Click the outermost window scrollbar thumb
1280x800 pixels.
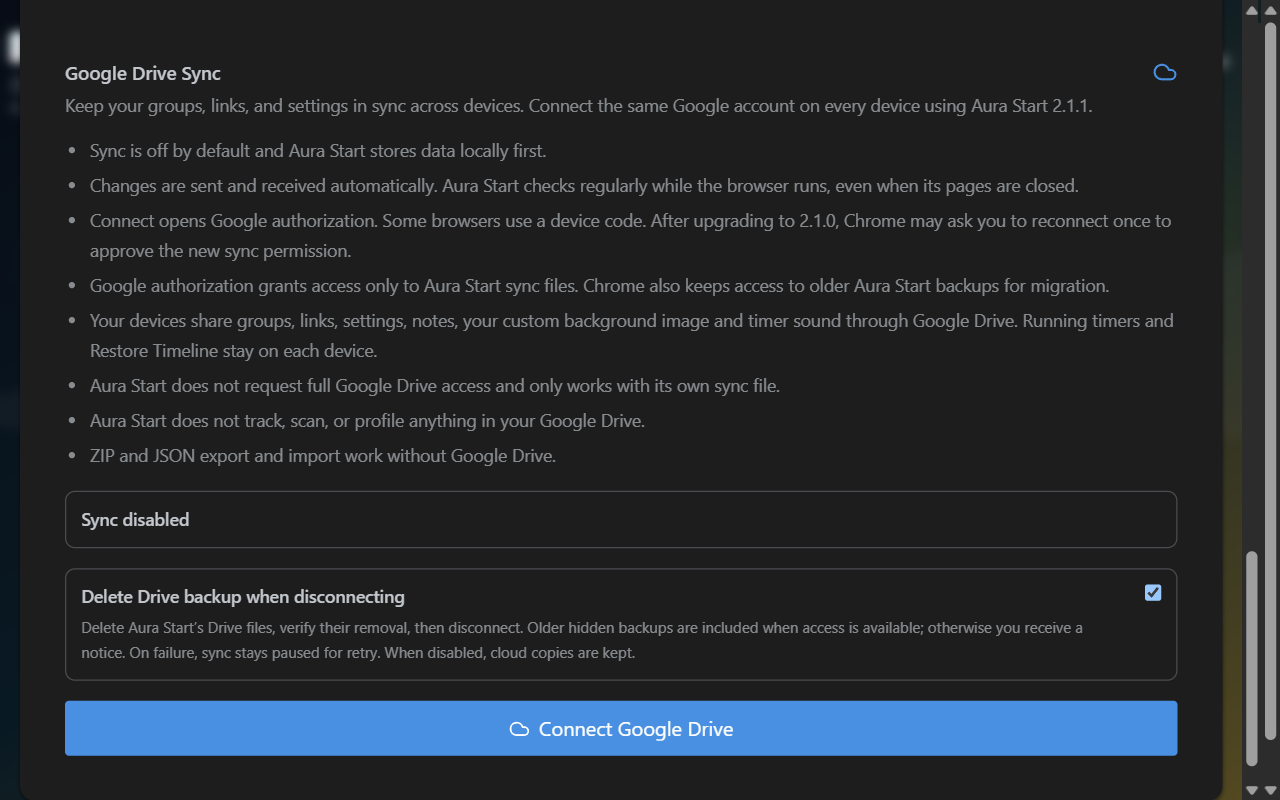coord(1271,380)
